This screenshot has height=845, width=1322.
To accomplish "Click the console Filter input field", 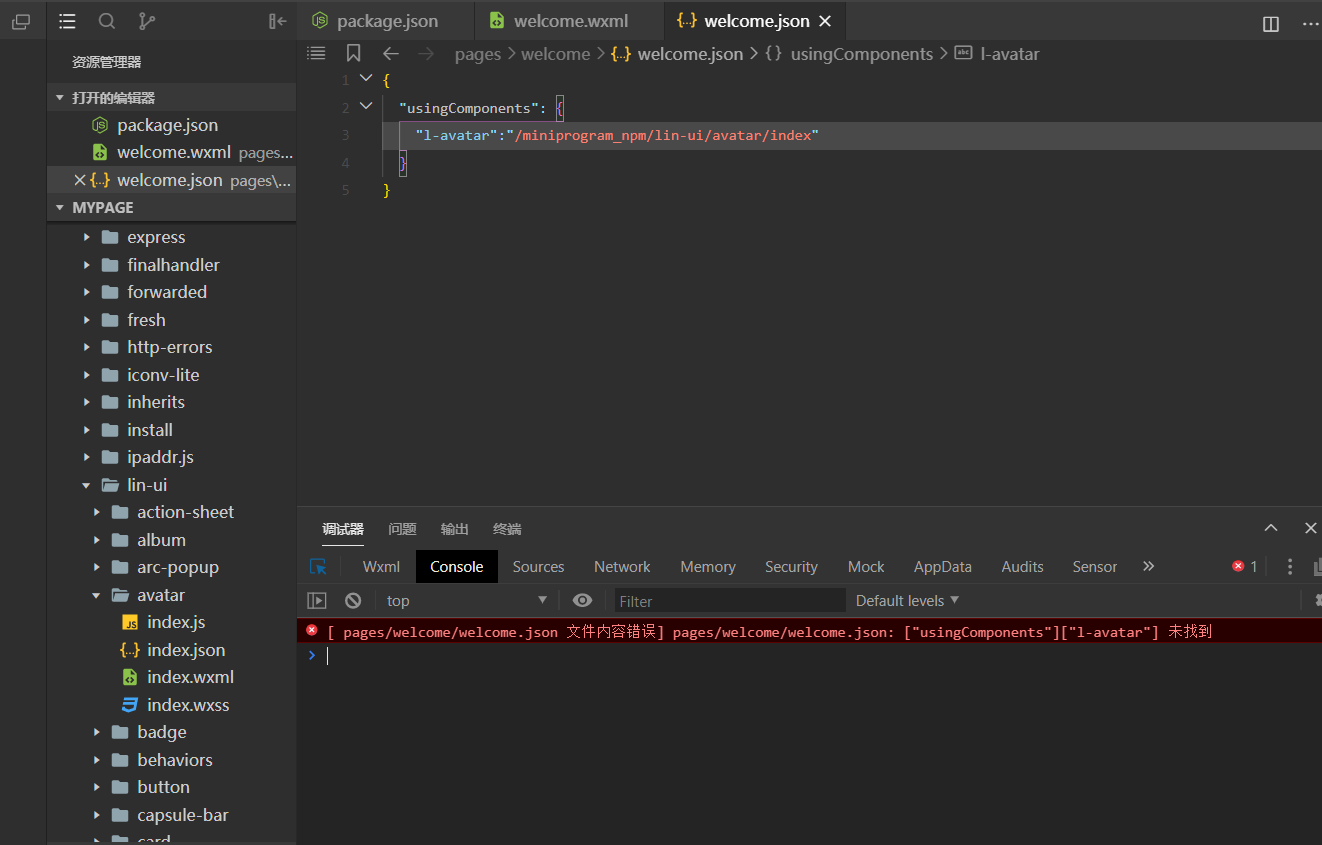I will tap(728, 600).
